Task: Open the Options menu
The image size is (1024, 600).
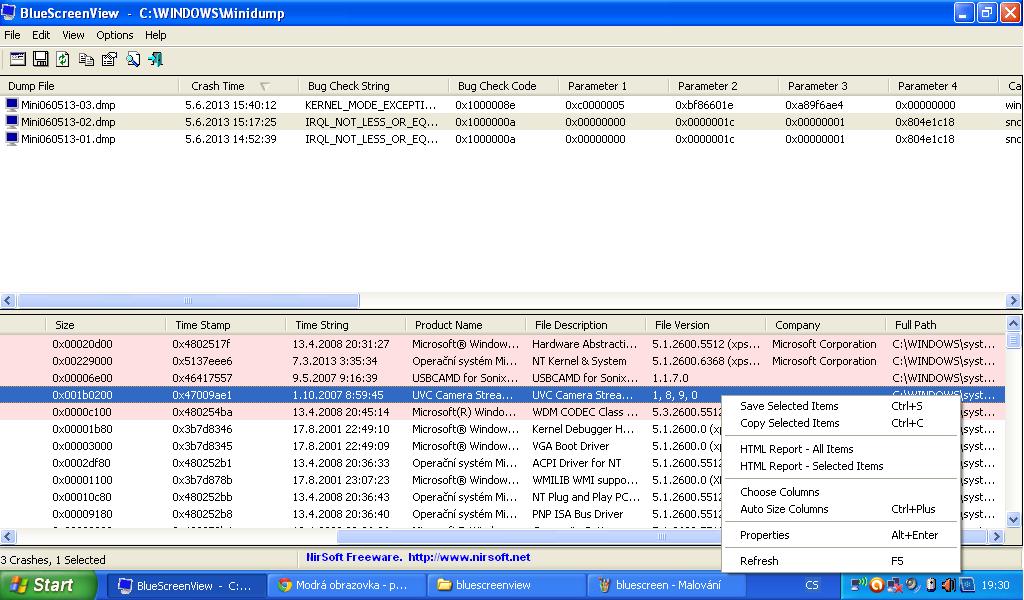Action: pyautogui.click(x=114, y=35)
